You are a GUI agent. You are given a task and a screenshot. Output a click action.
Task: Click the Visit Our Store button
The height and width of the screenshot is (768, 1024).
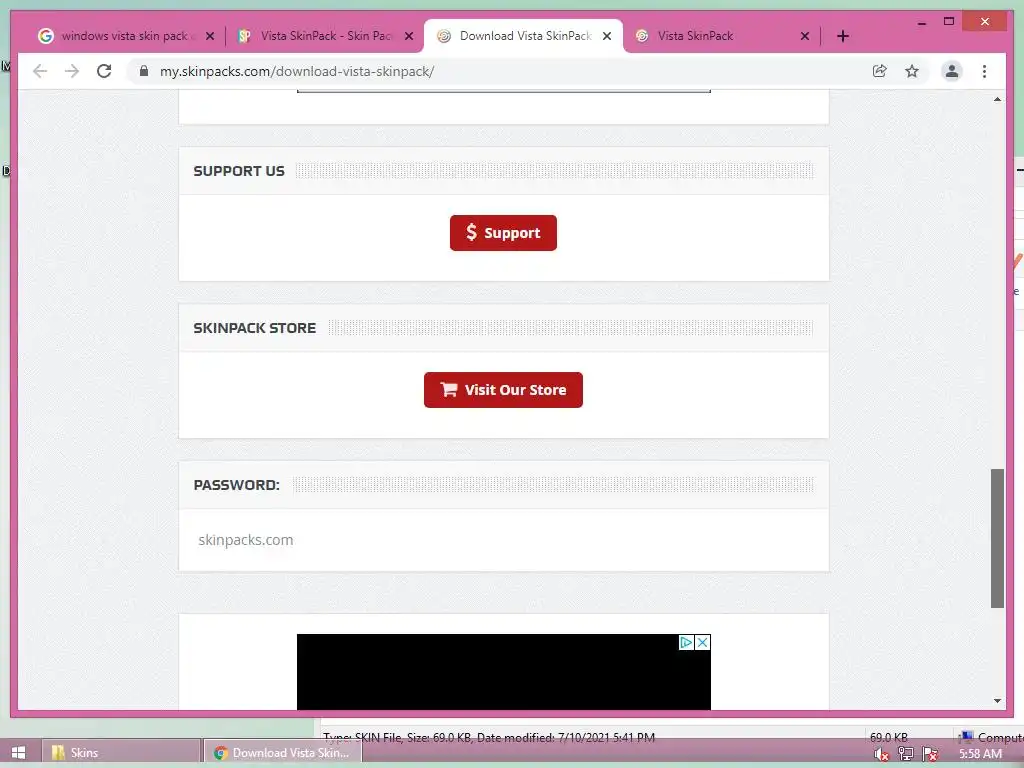pyautogui.click(x=503, y=390)
